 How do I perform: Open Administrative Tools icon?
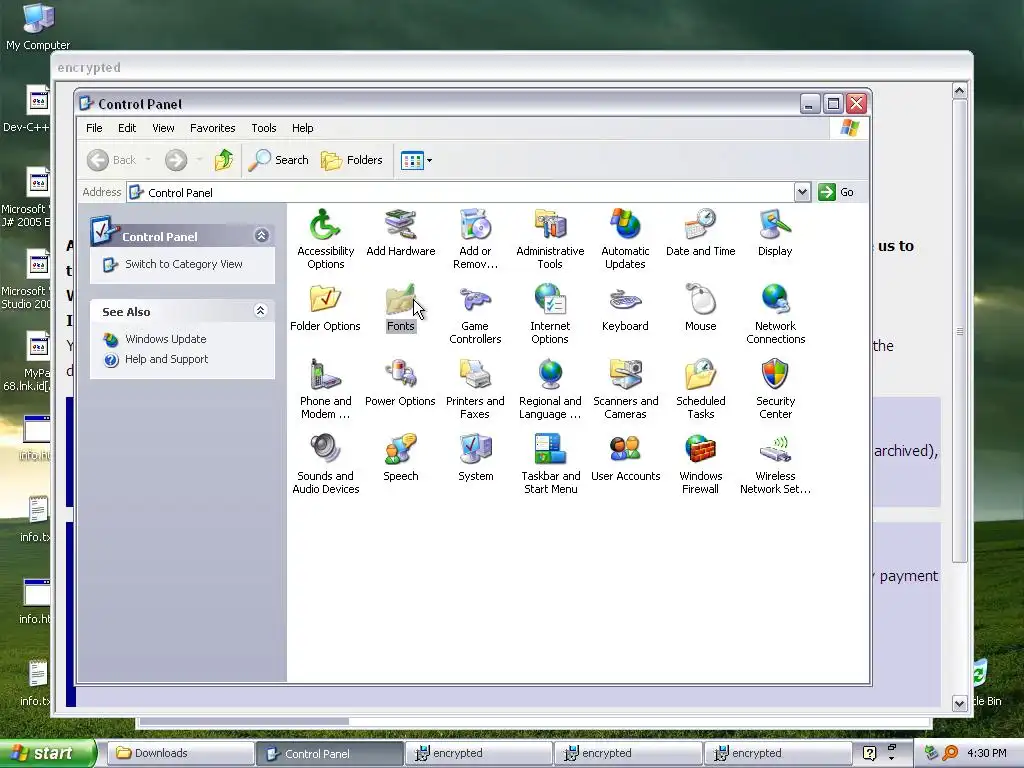(550, 239)
